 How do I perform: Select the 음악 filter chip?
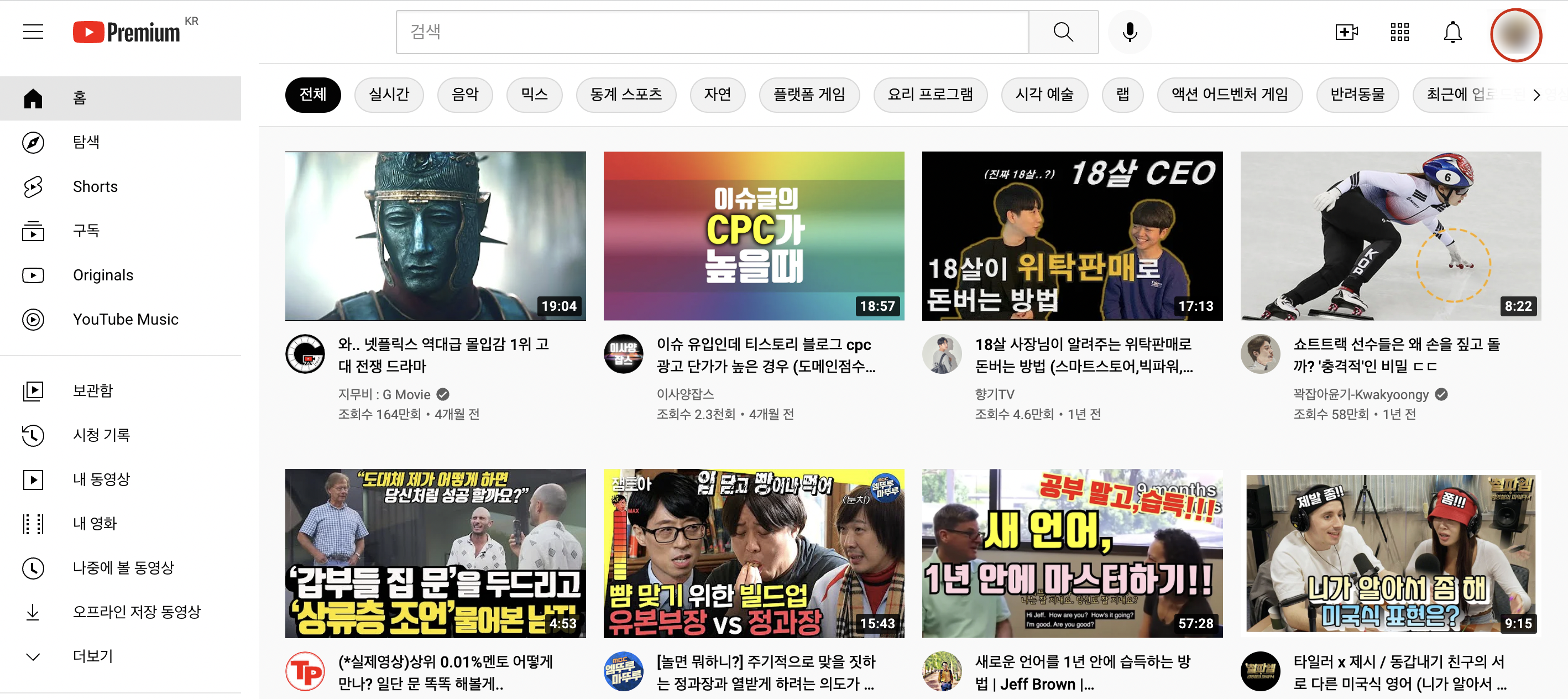(x=465, y=95)
